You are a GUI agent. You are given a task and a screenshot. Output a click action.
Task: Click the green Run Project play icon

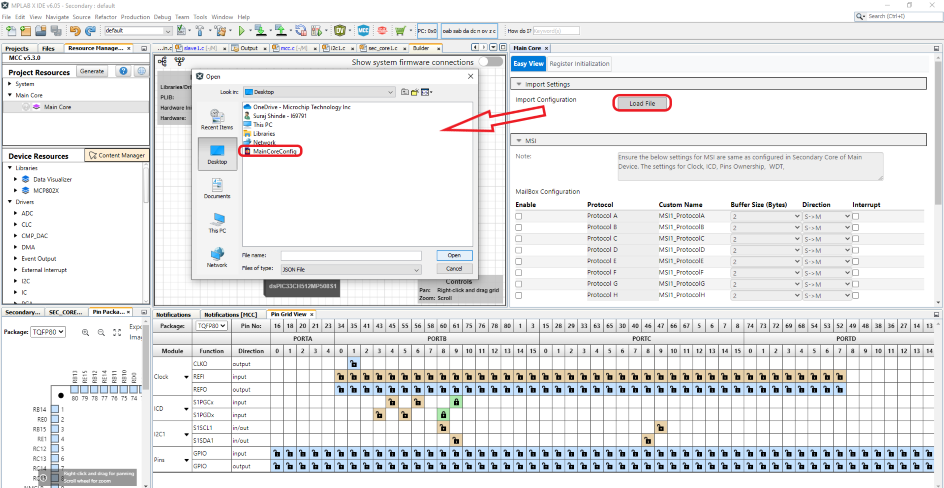tap(242, 30)
